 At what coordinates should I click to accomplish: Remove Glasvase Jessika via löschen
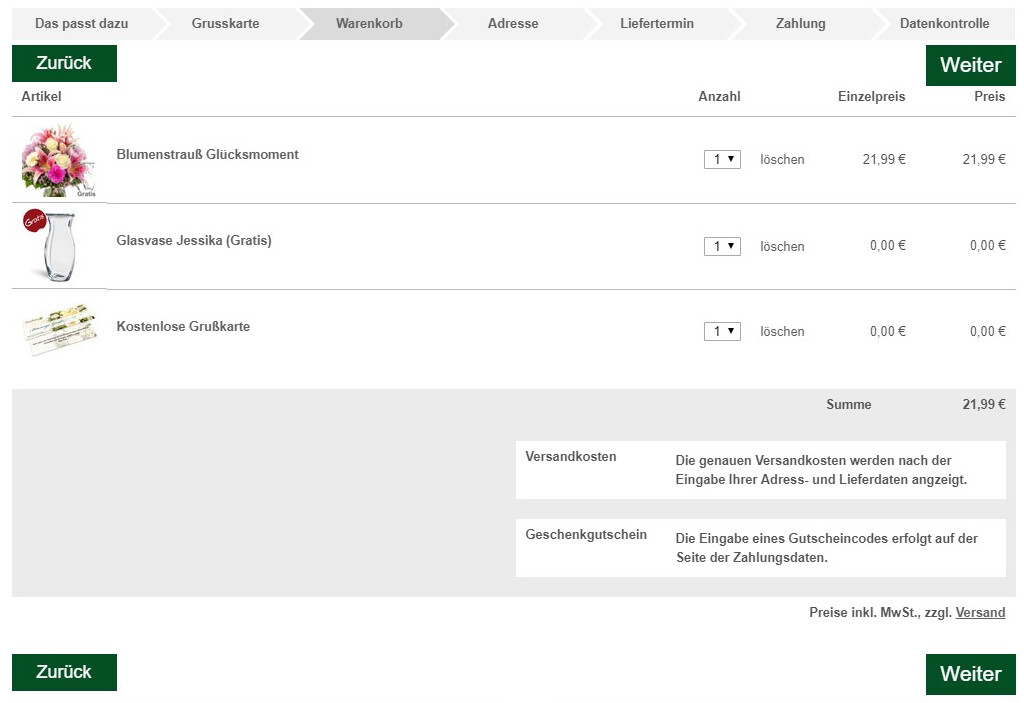(x=782, y=246)
